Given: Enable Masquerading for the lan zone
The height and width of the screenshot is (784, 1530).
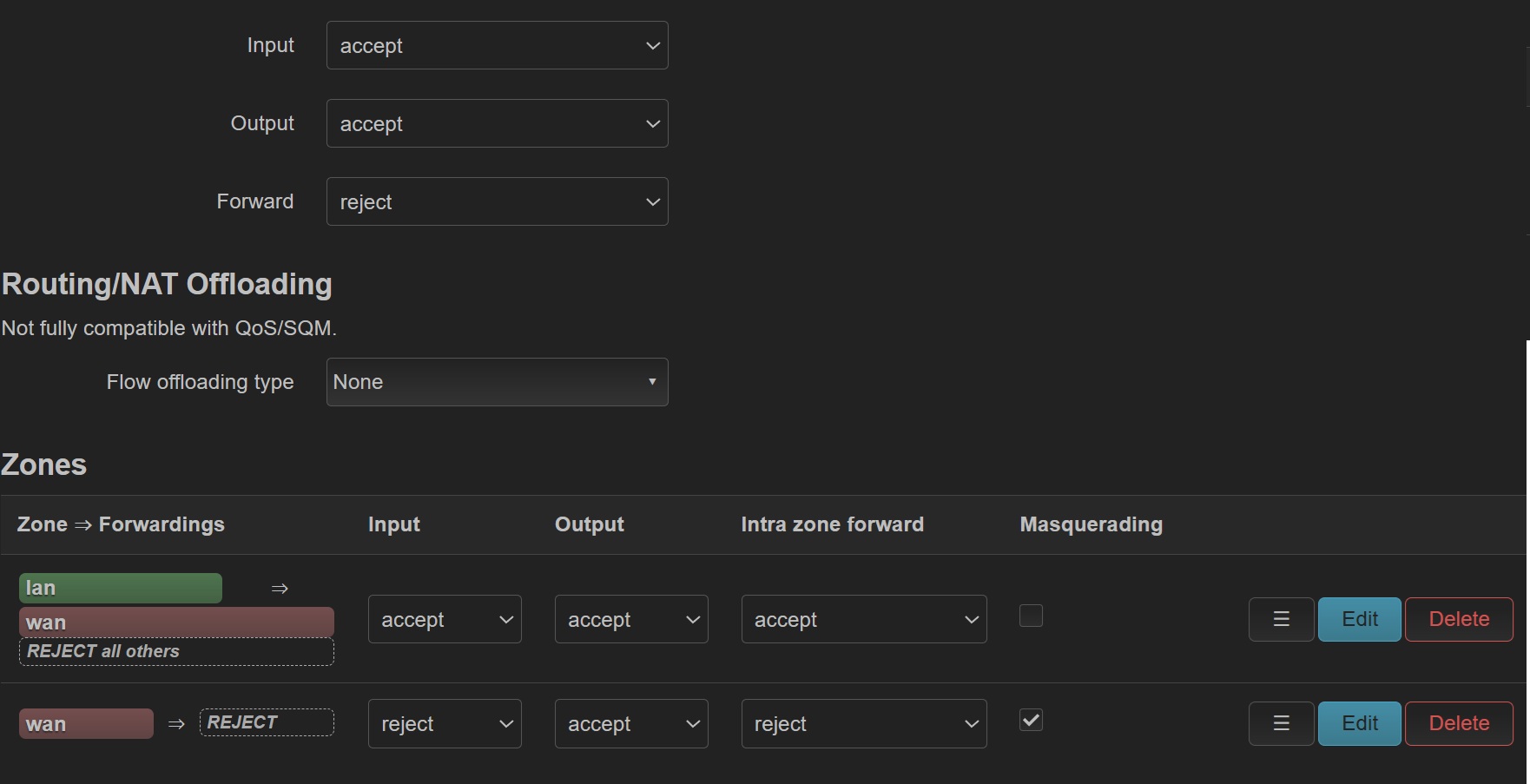Looking at the screenshot, I should (1031, 616).
